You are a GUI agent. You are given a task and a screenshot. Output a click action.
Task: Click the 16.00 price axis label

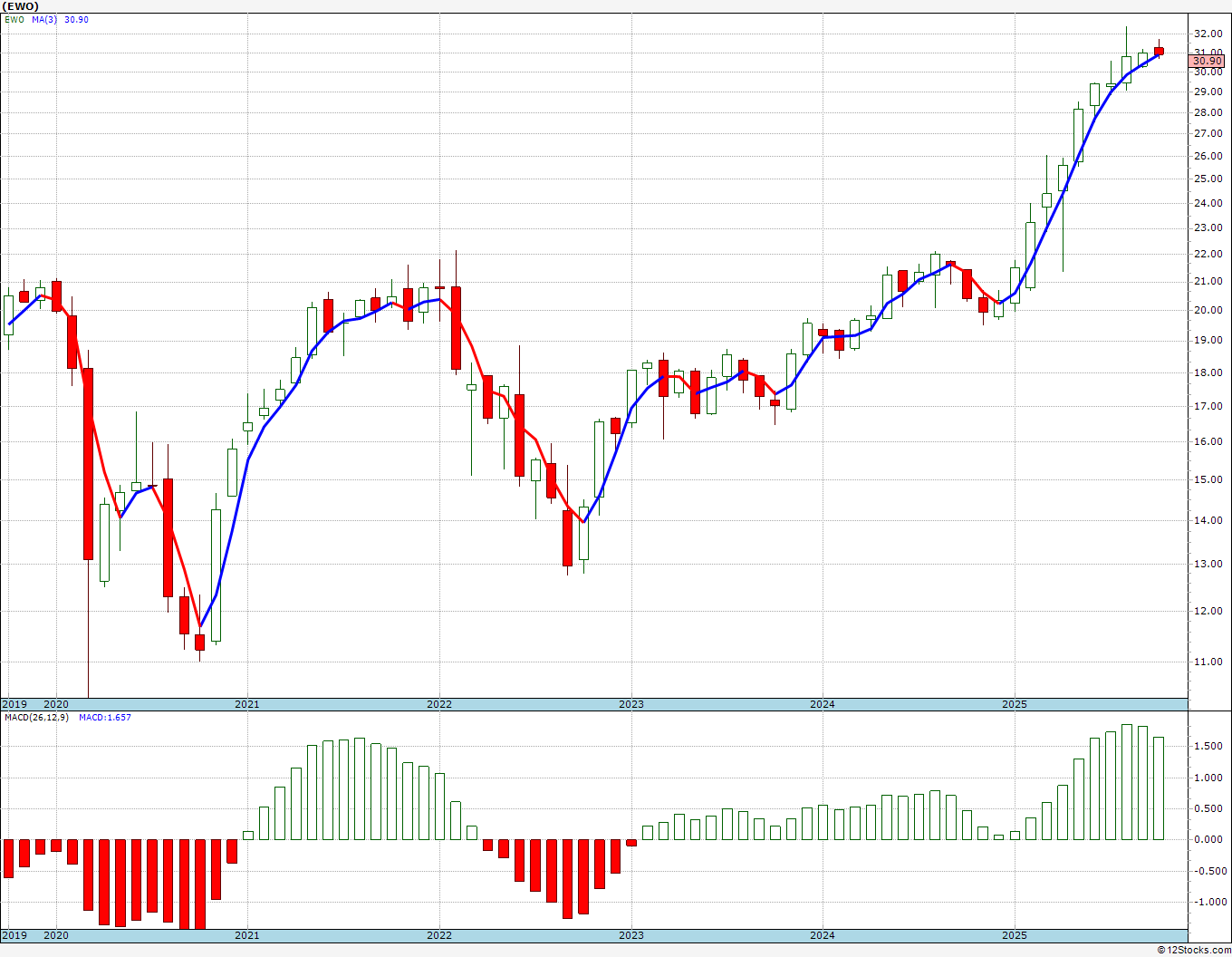tap(1208, 441)
